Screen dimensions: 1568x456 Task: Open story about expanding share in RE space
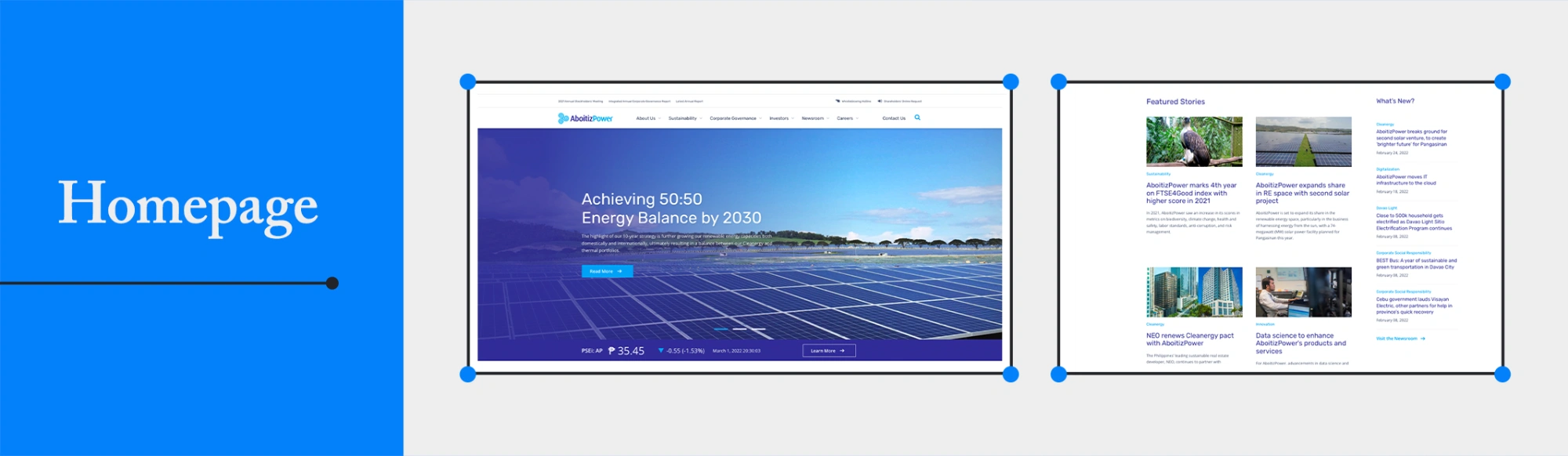(x=1302, y=194)
